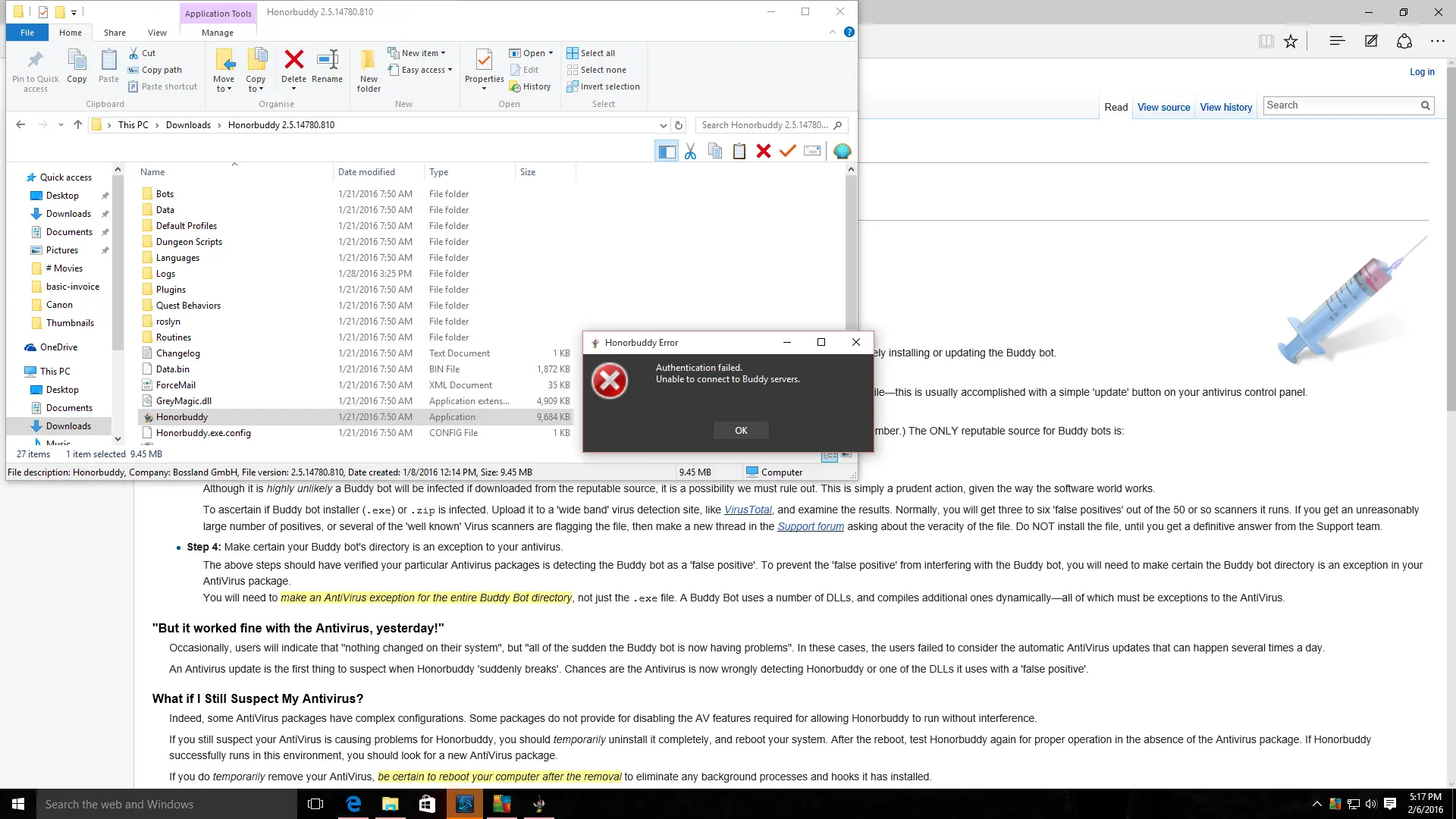Screen dimensions: 1456x819
Task: Collapse the ribbon with the chevron
Action: pyautogui.click(x=833, y=32)
